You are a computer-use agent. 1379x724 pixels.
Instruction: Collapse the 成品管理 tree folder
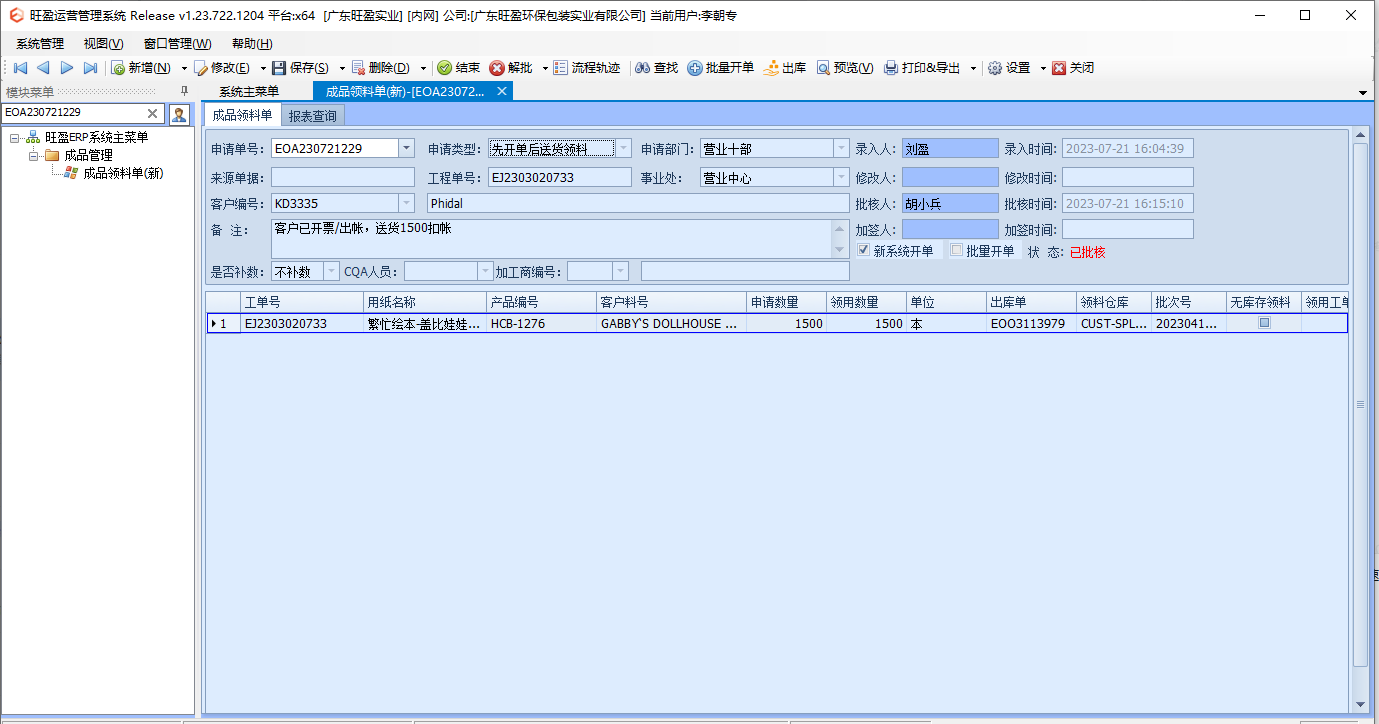(x=33, y=155)
